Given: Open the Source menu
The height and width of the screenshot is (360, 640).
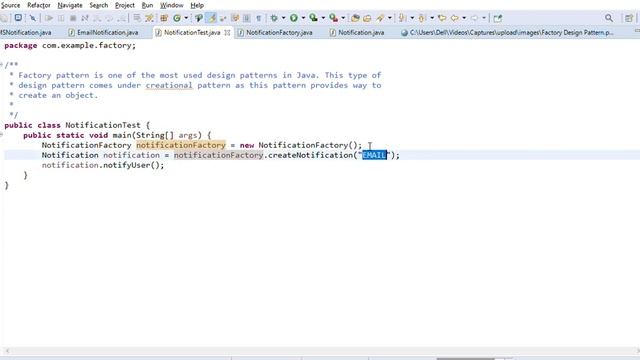Looking at the screenshot, I should point(11,5).
